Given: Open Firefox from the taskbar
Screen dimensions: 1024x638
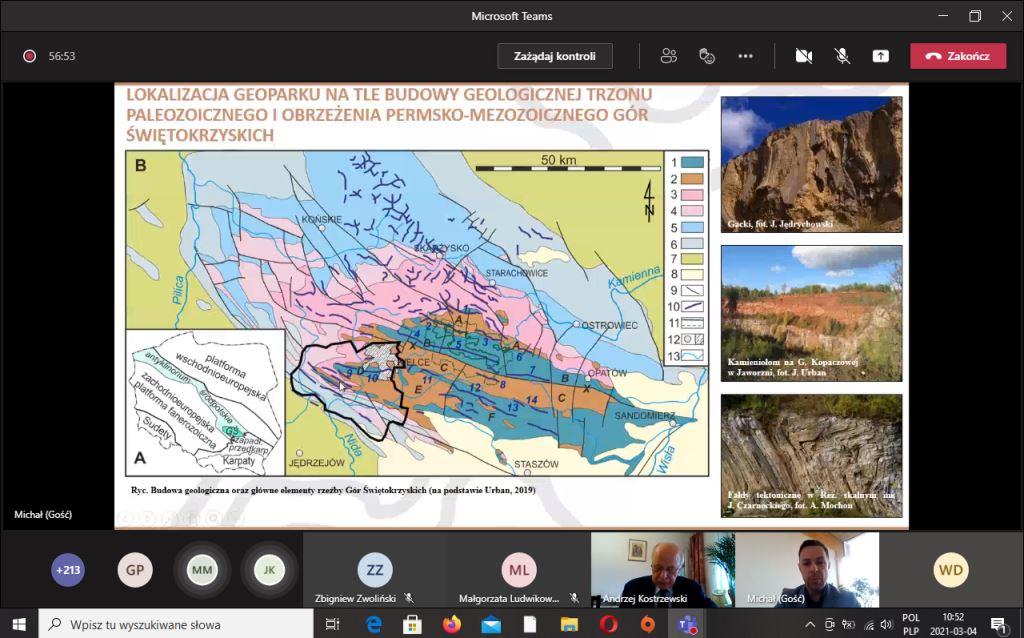Looking at the screenshot, I should 452,624.
